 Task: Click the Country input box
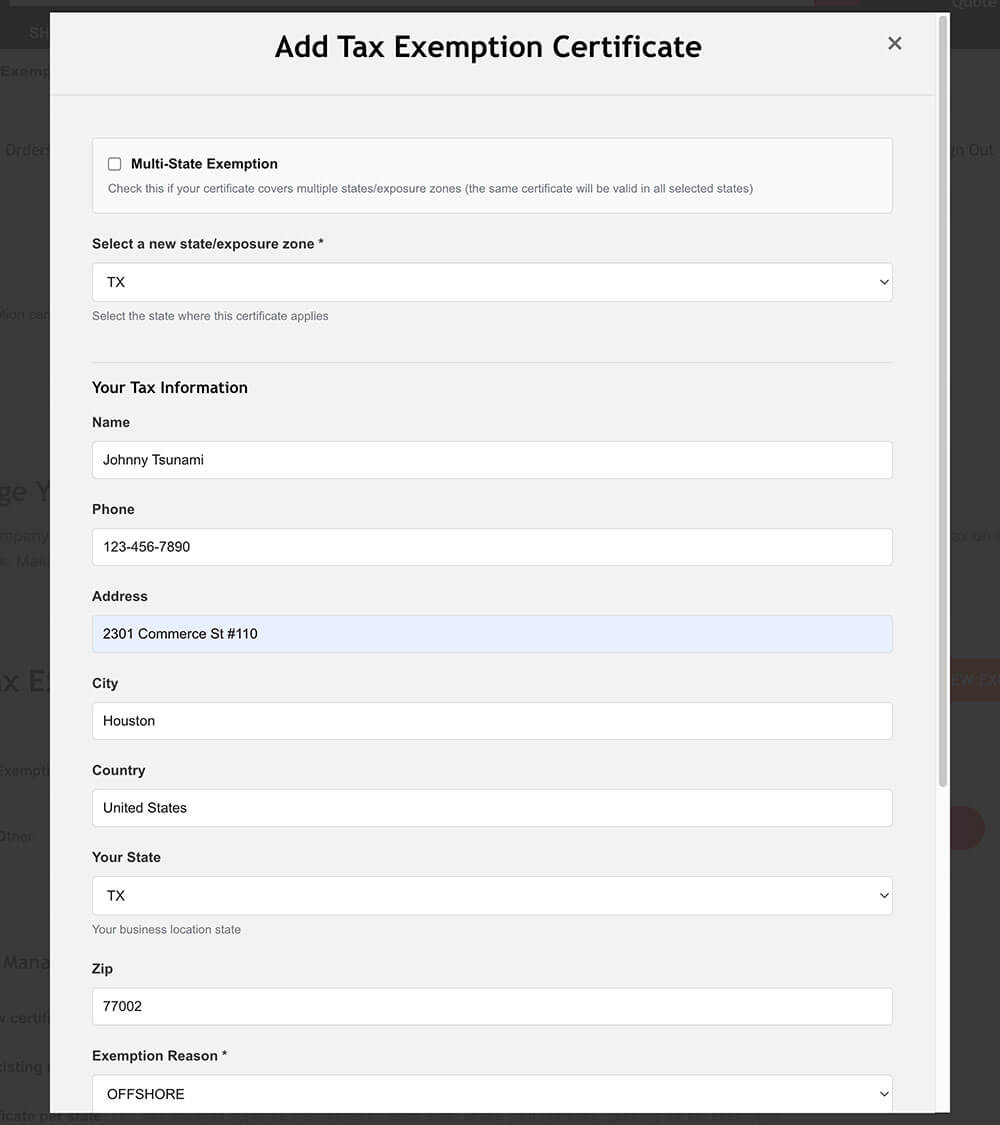pos(491,808)
